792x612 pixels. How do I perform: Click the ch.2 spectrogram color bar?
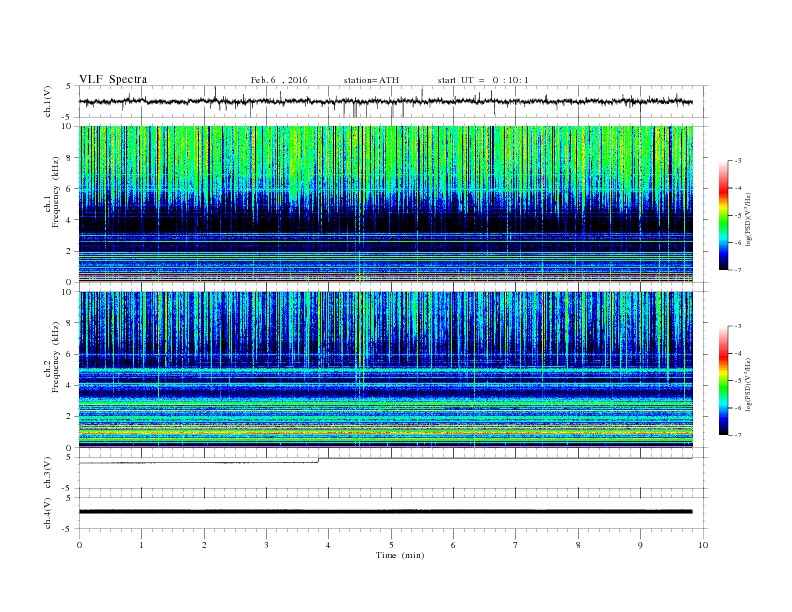(723, 380)
